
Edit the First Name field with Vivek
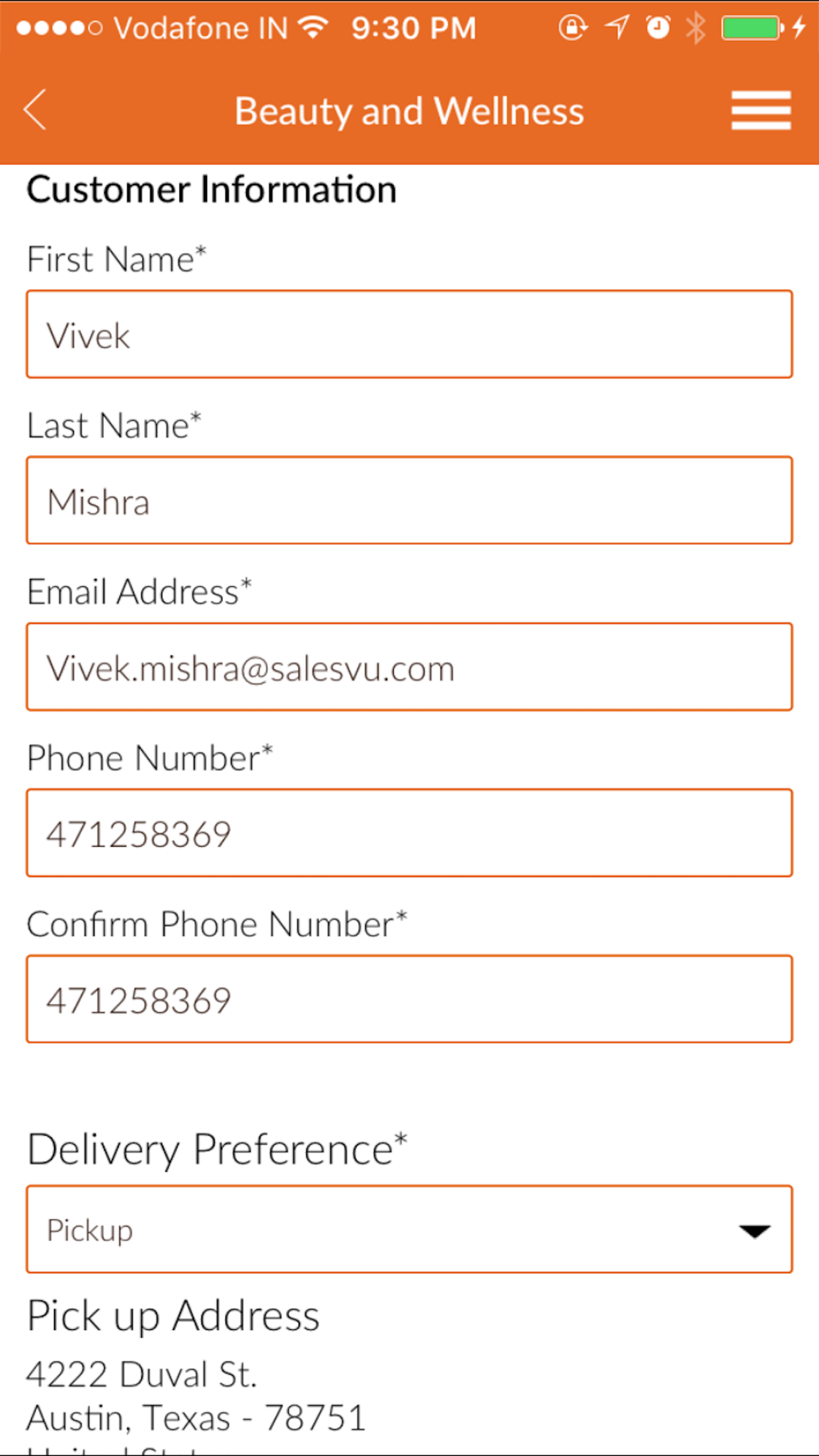(x=409, y=334)
